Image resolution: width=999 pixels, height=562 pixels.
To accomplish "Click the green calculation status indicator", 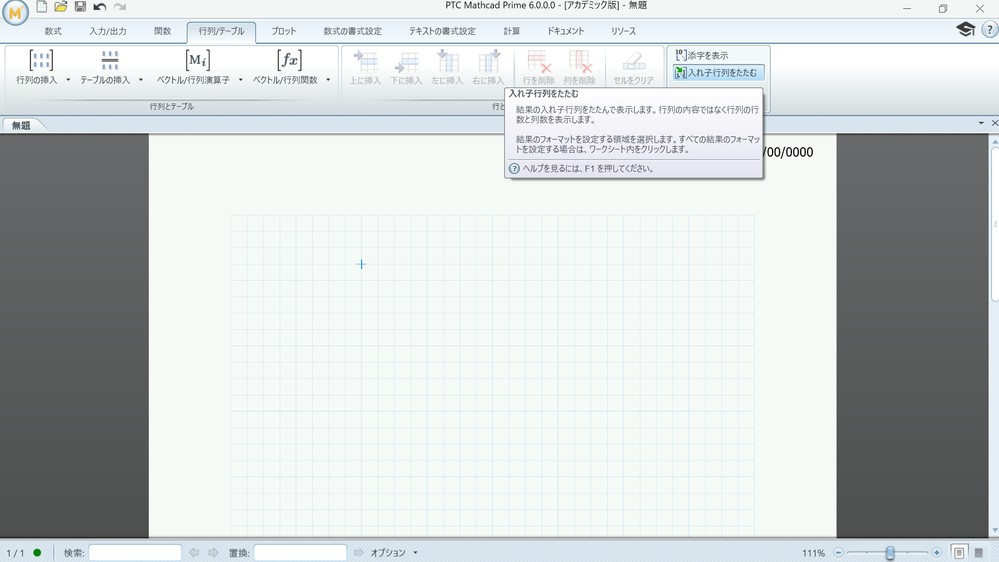I will point(37,552).
